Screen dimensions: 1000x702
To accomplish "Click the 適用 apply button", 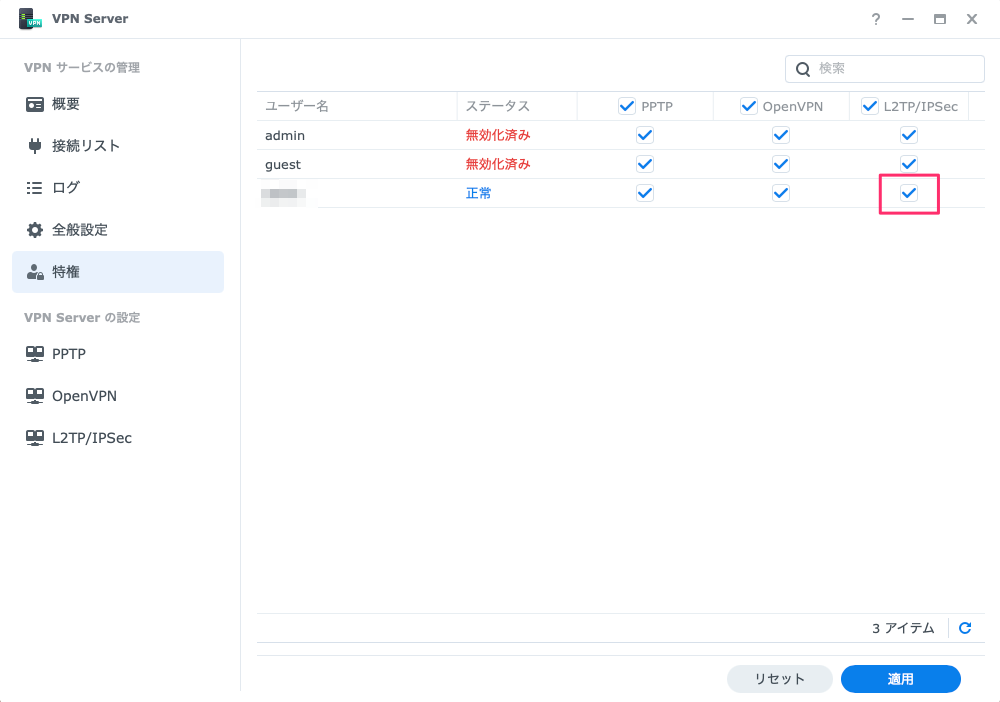I will coord(900,679).
